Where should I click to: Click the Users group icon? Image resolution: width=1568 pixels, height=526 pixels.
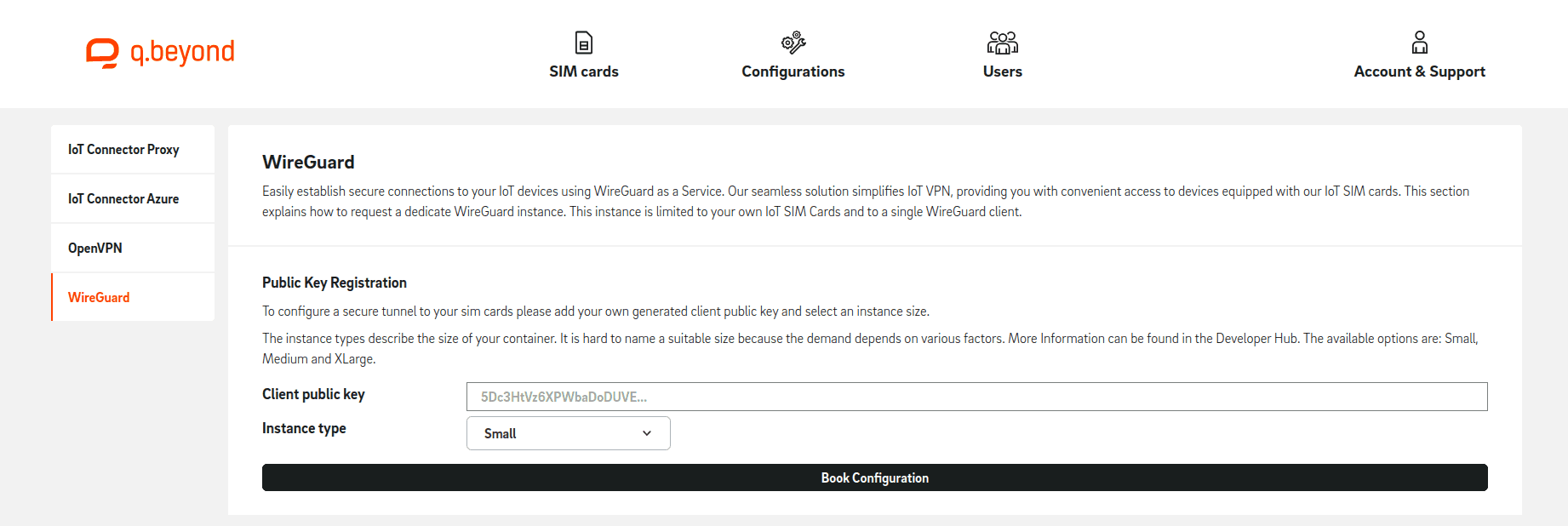point(1002,43)
